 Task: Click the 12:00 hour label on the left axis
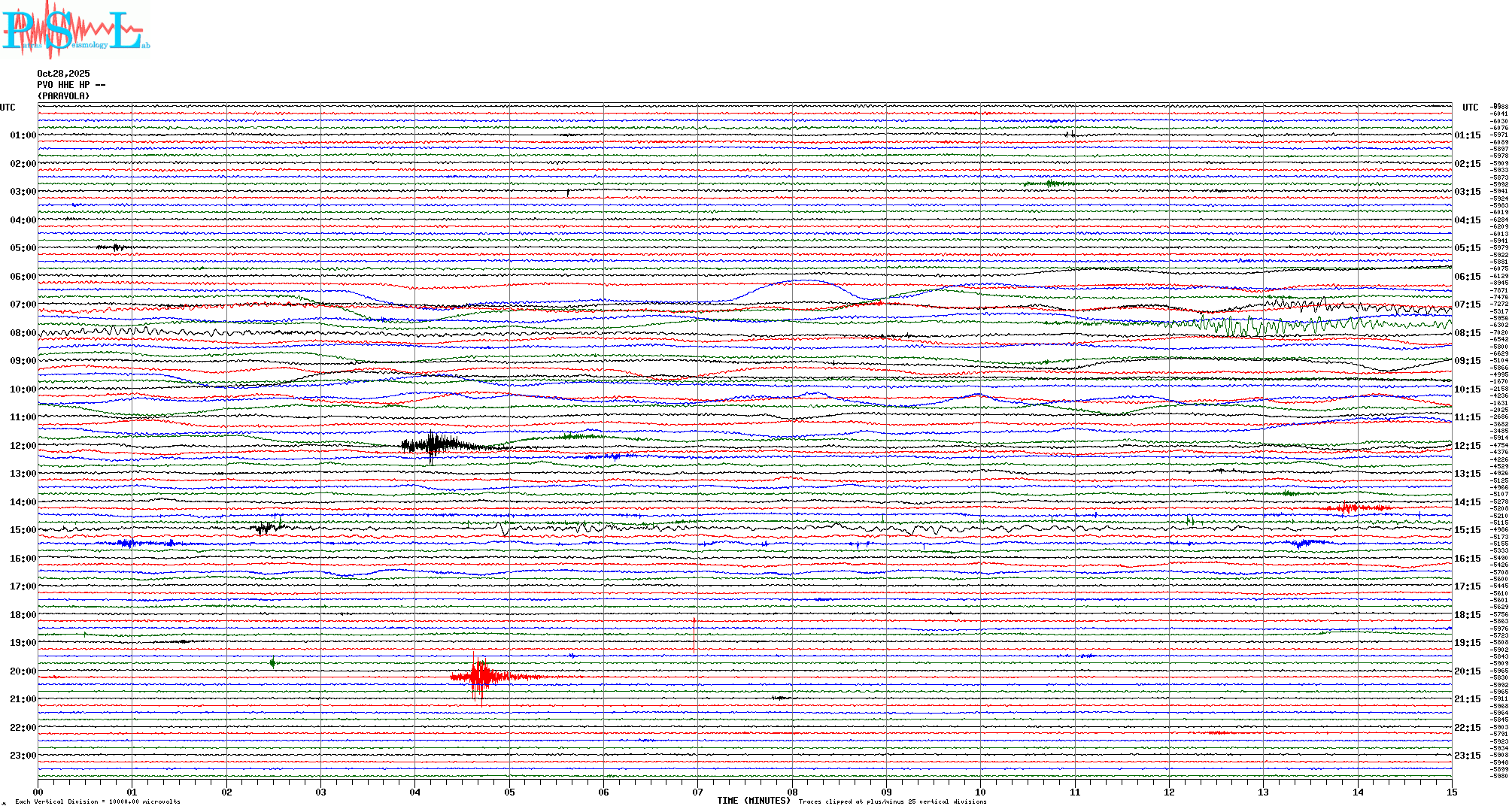point(23,446)
